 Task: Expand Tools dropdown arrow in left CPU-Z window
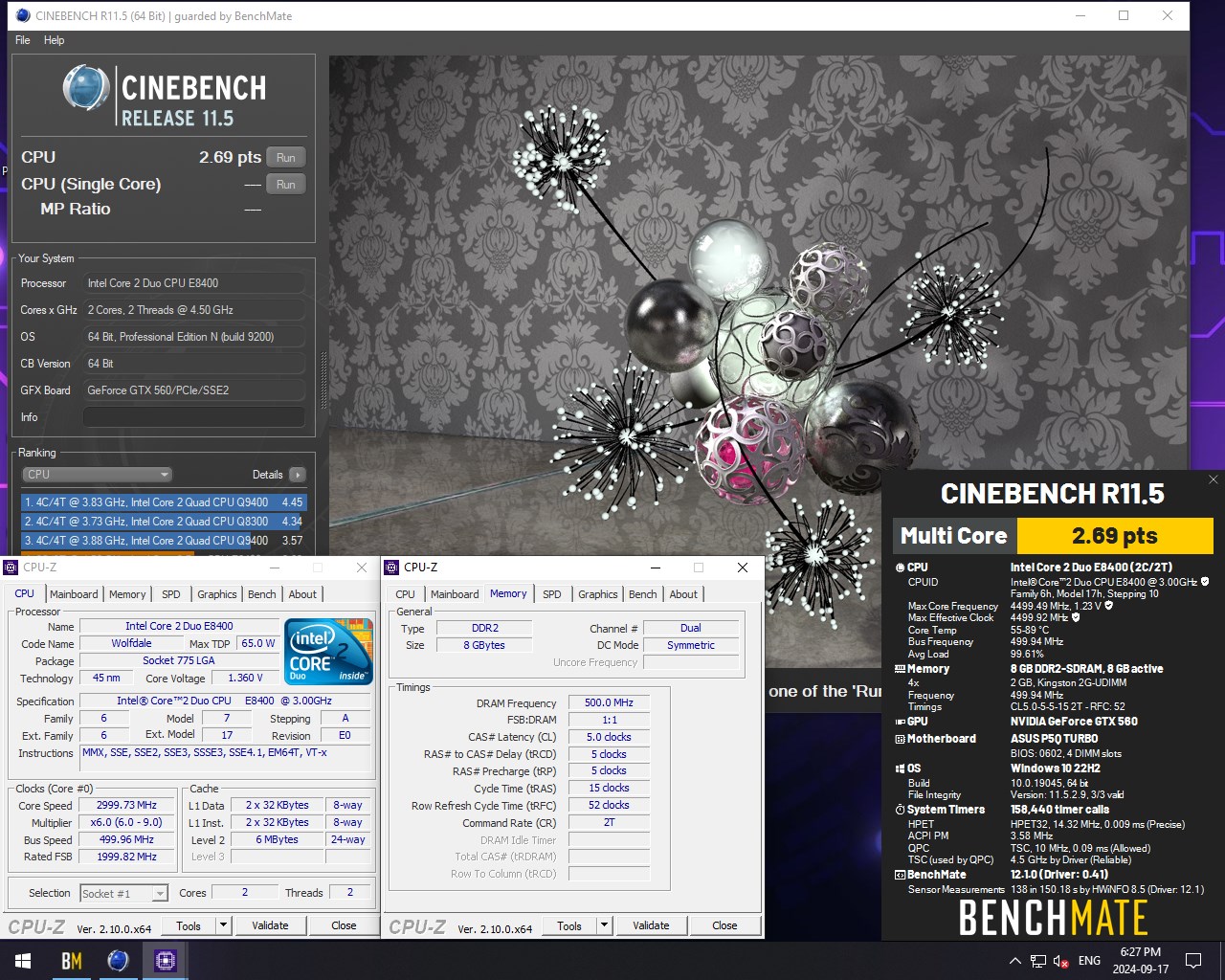click(224, 925)
